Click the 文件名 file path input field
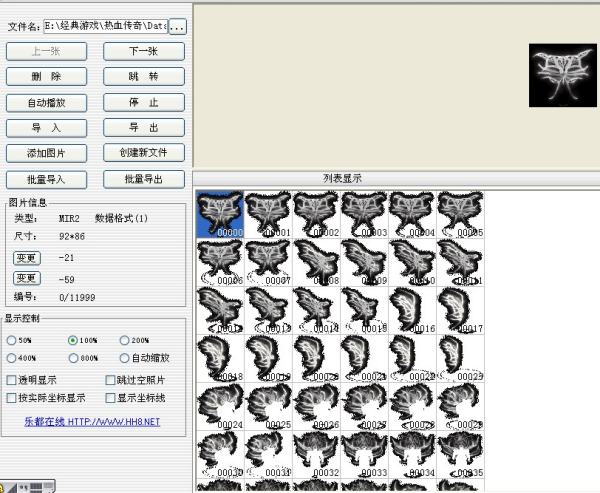Viewport: 600px width, 493px height. point(106,26)
